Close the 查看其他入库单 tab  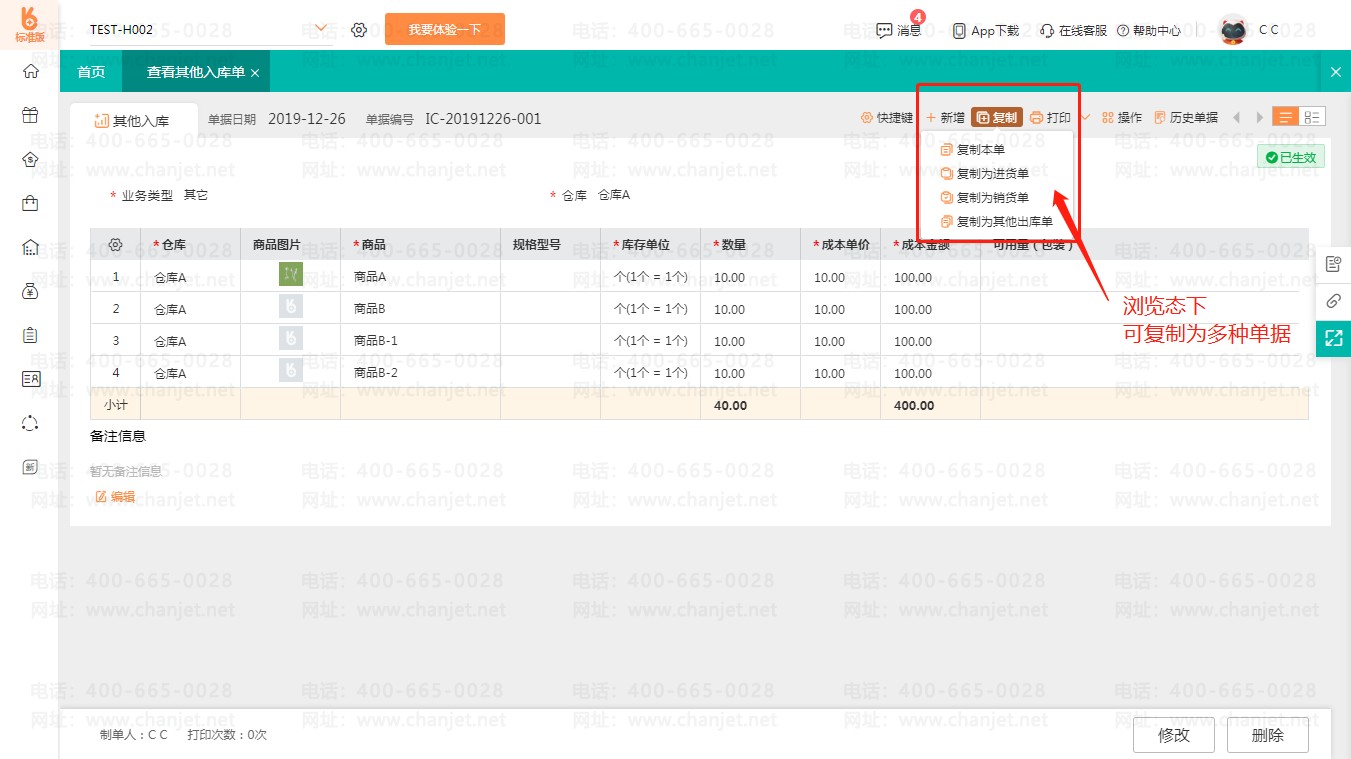pyautogui.click(x=255, y=73)
